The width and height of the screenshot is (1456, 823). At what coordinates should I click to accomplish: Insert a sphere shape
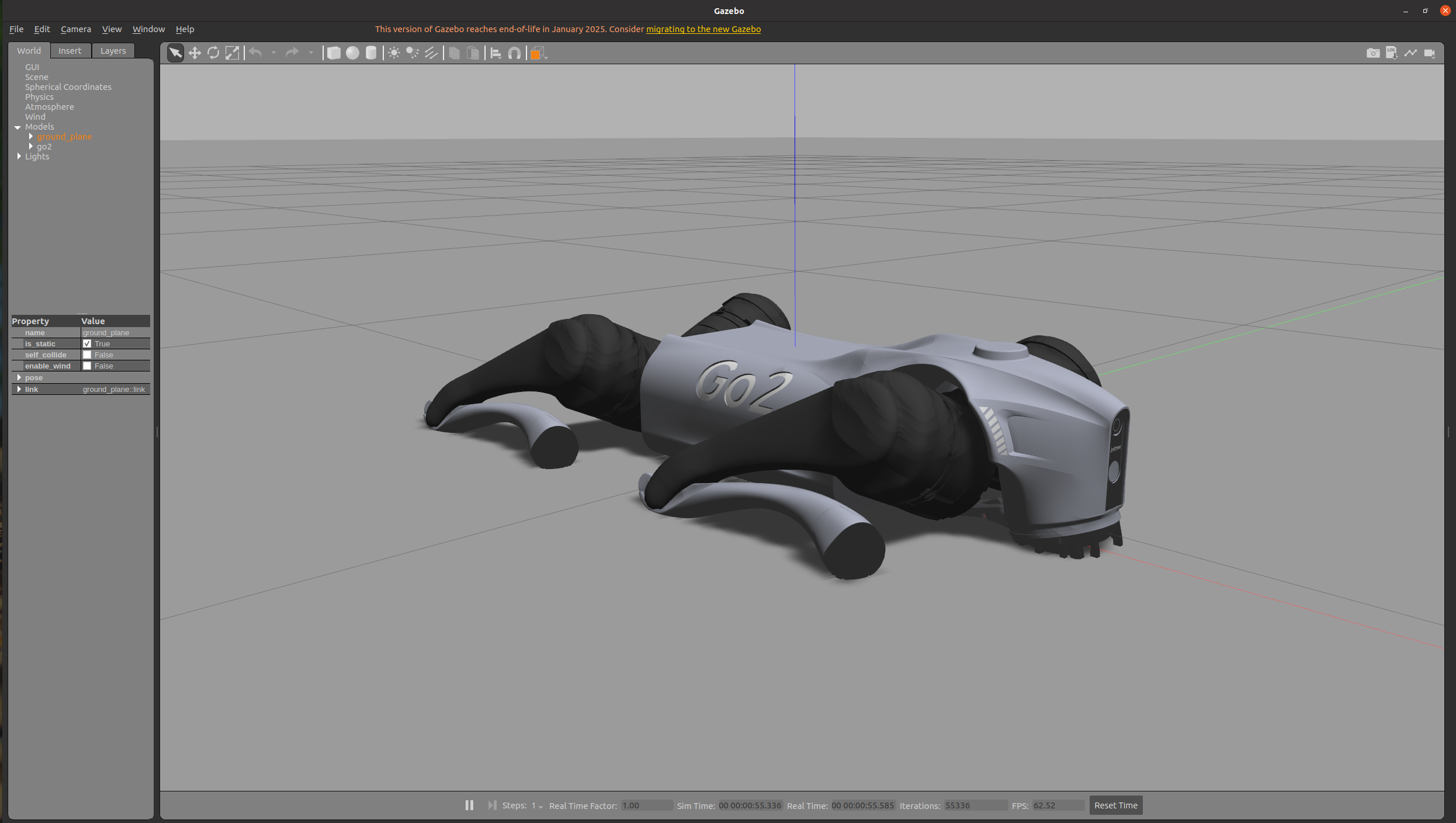pos(352,53)
